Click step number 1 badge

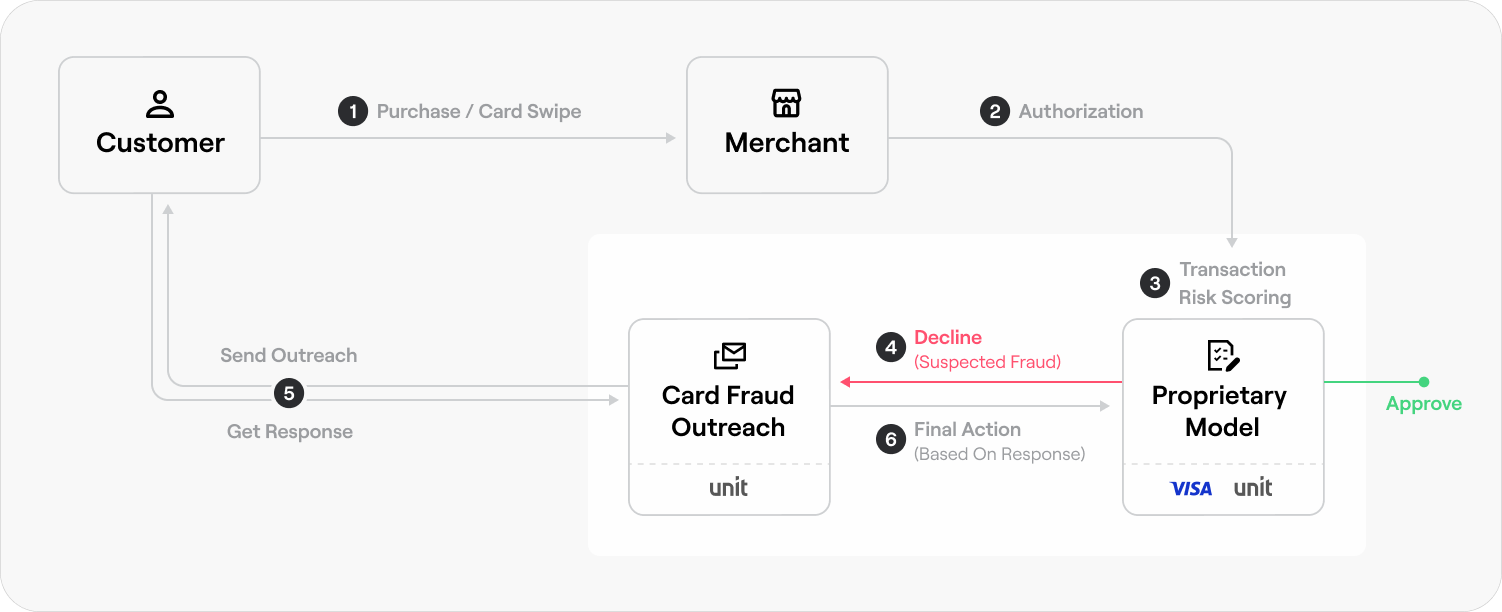coord(353,111)
